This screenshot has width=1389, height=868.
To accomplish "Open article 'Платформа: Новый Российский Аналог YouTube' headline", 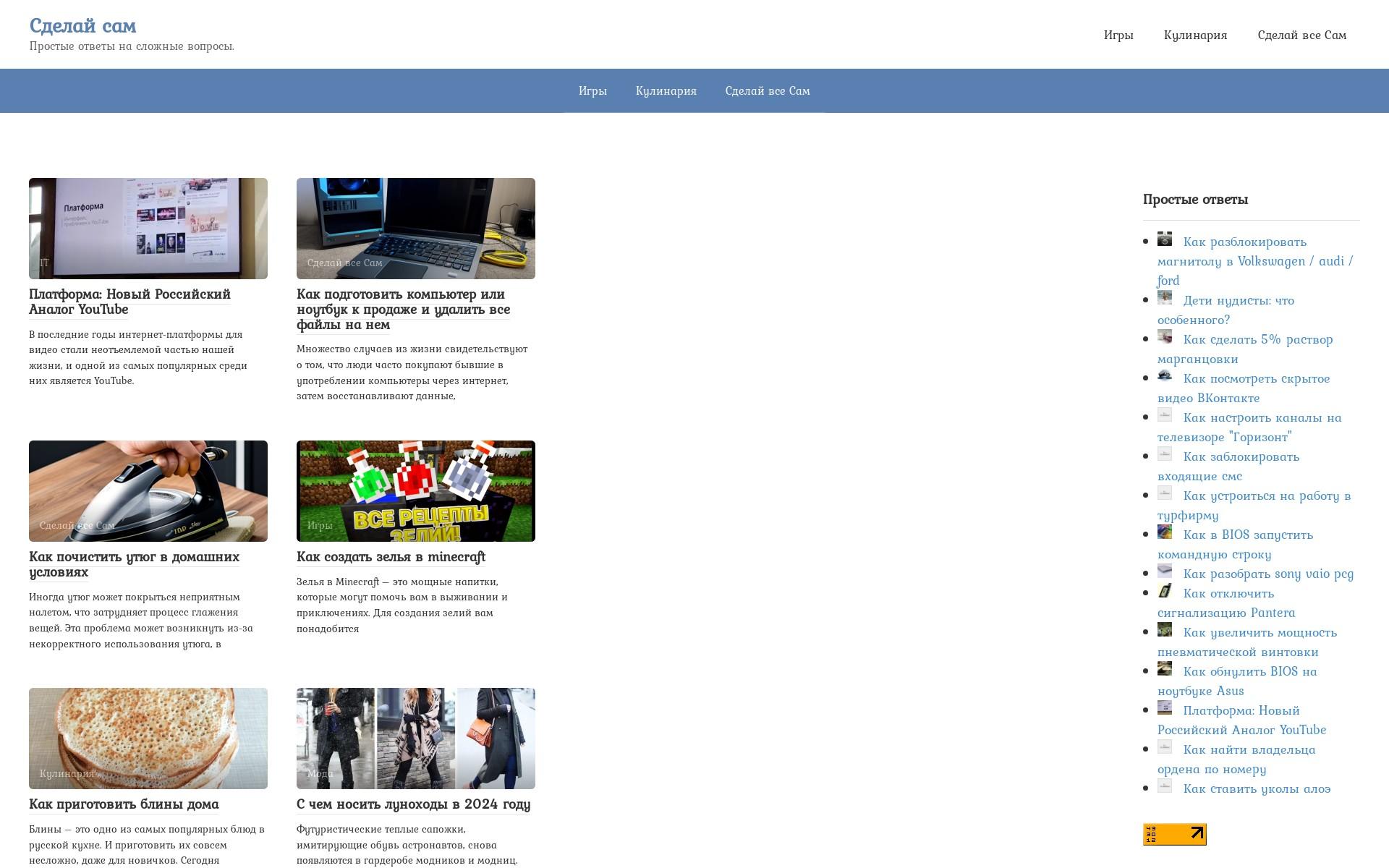I will (129, 302).
